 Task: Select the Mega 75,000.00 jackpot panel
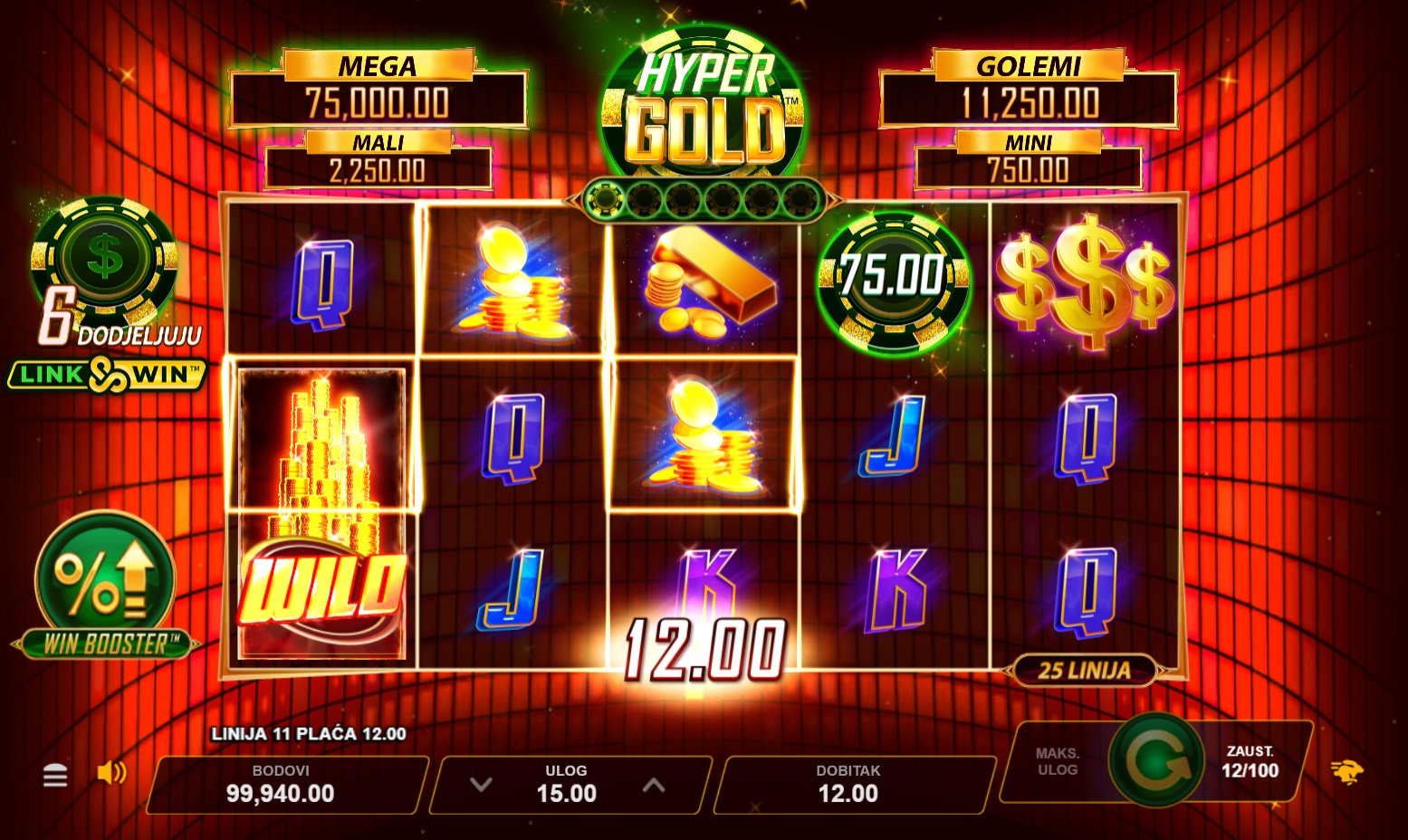pyautogui.click(x=378, y=89)
